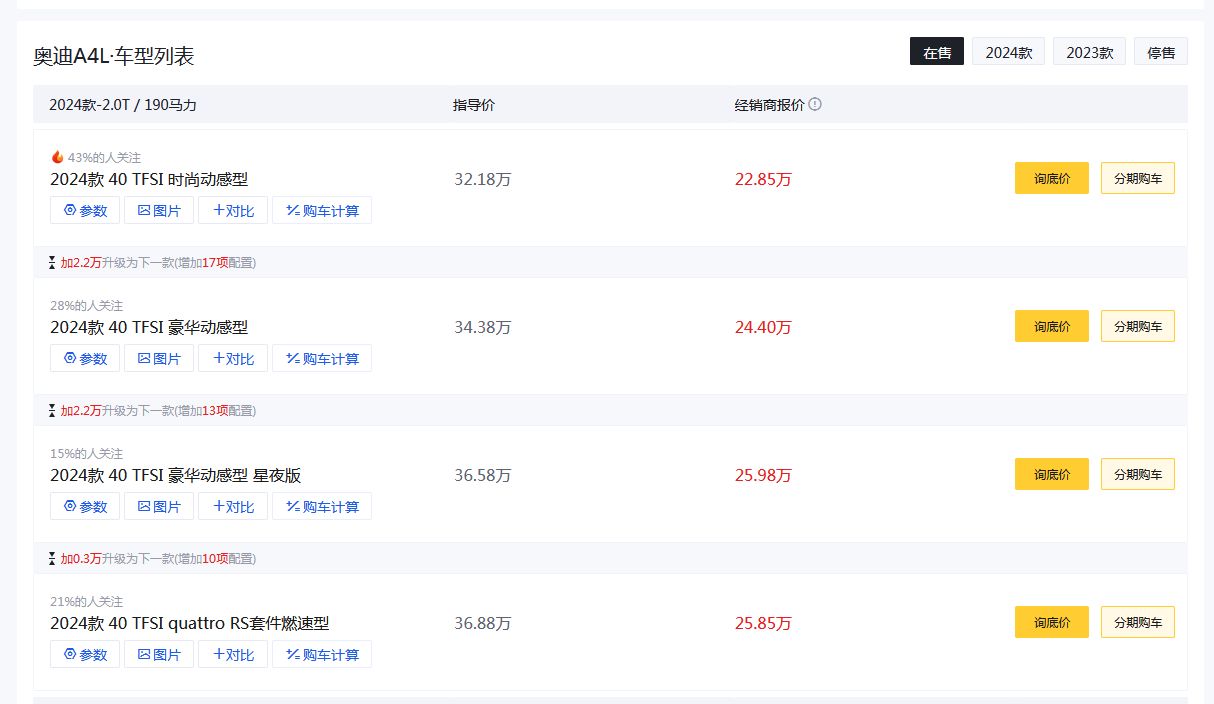Switch to the 2023款 tab

click(x=1089, y=52)
